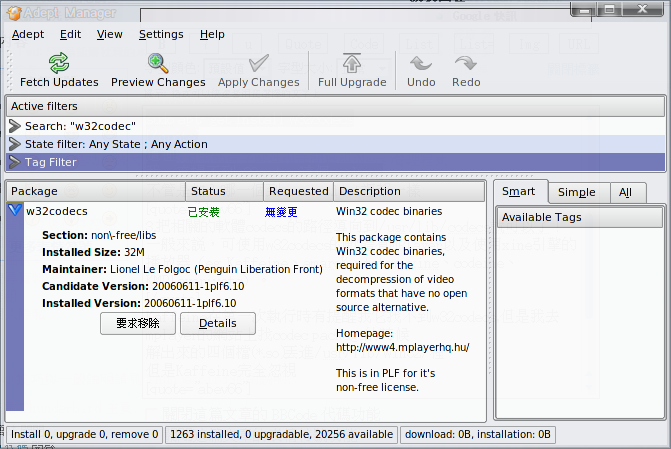Click the "Install 0, upgrade 0, remove 0" status
671x449 pixels.
[84, 434]
